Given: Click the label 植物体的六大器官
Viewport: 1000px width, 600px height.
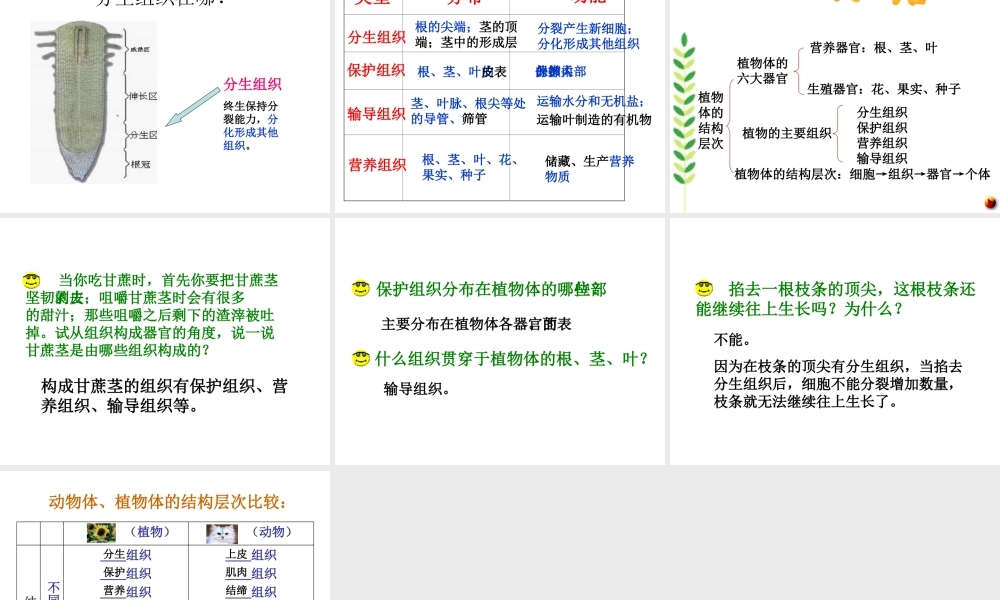Looking at the screenshot, I should (x=762, y=71).
